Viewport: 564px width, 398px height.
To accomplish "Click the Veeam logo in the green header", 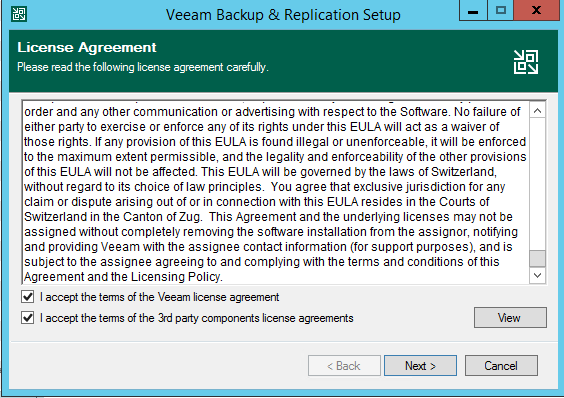I will (526, 62).
